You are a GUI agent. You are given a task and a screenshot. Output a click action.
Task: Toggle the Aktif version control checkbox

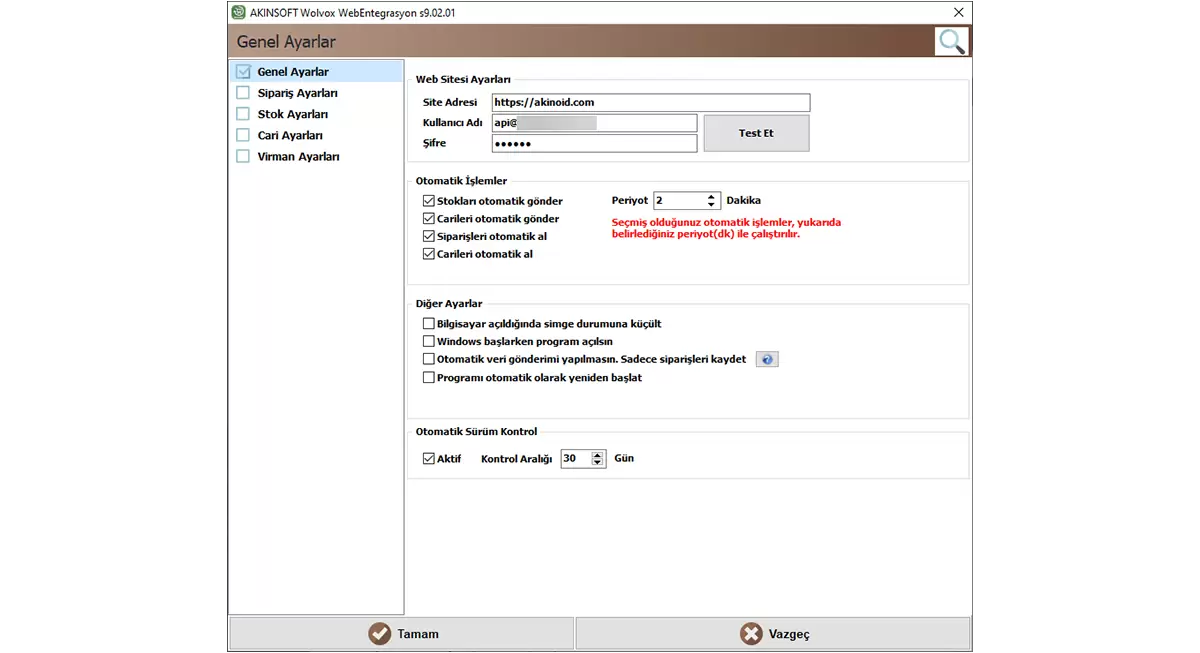[x=429, y=459]
